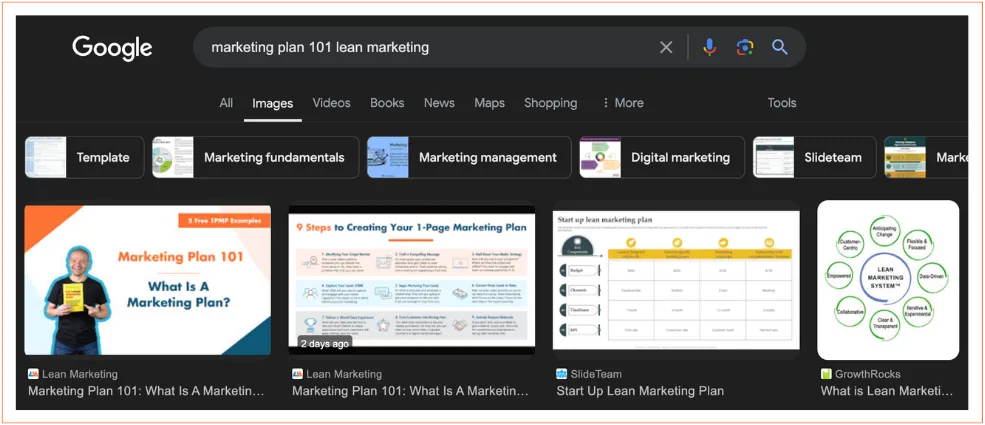Click SlideTeam favicon under third result
This screenshot has height=425, width=985.
(x=562, y=374)
